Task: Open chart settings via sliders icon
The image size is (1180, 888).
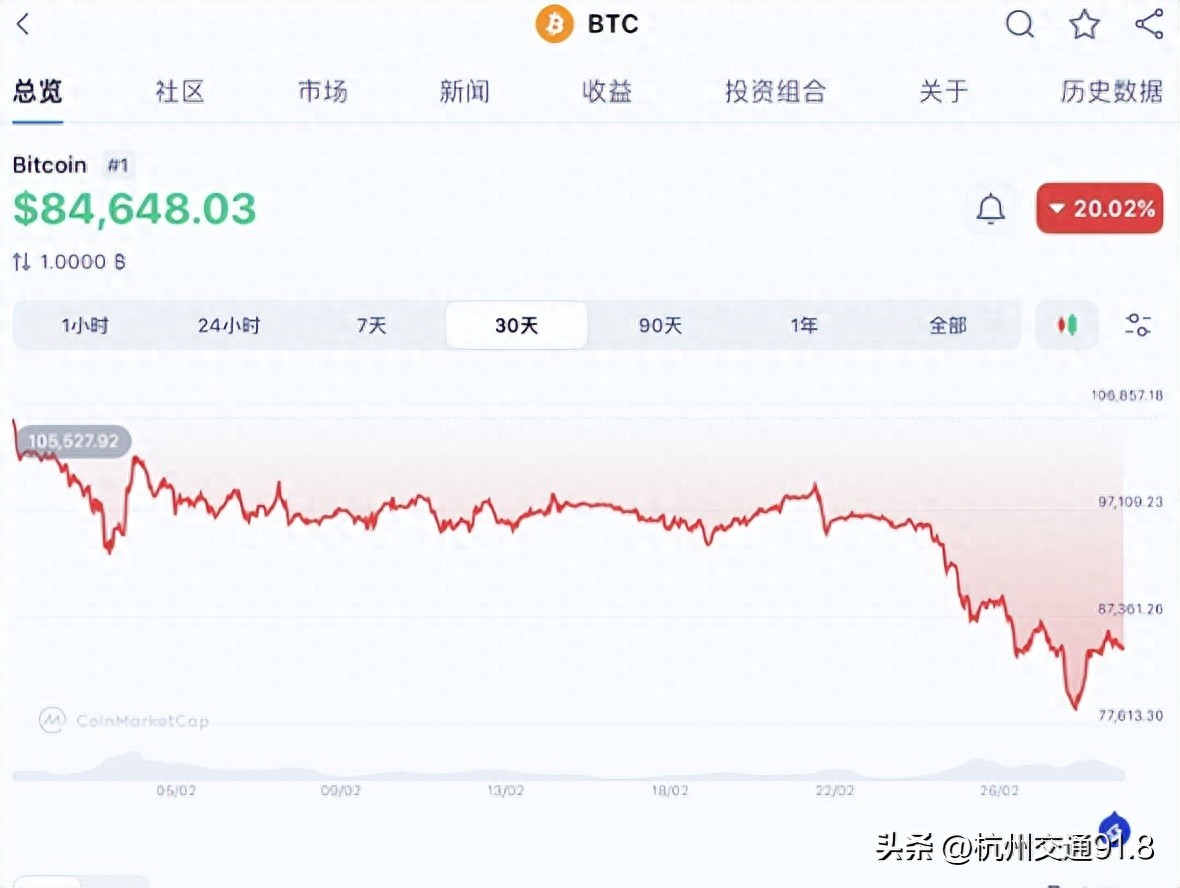Action: pos(1138,324)
